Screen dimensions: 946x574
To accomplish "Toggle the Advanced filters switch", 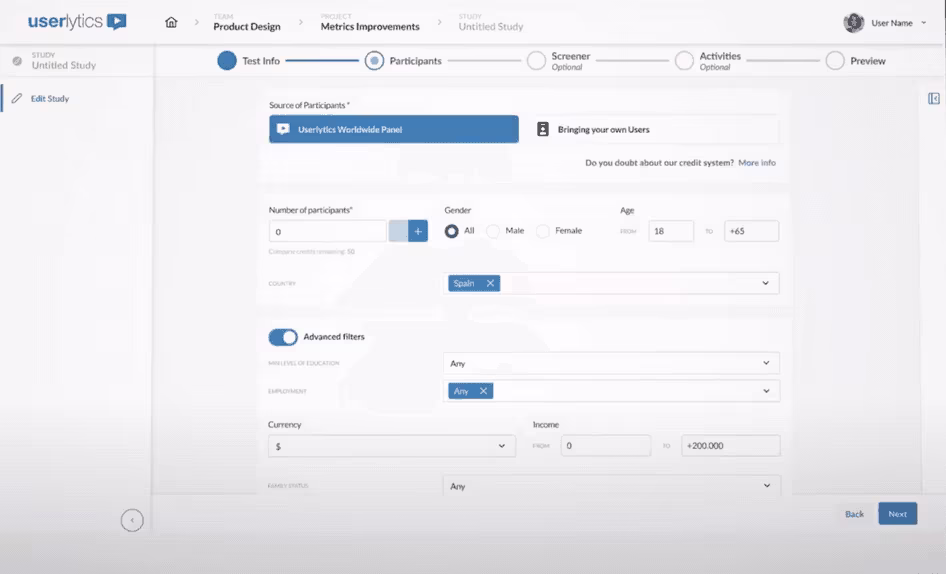I will (283, 337).
